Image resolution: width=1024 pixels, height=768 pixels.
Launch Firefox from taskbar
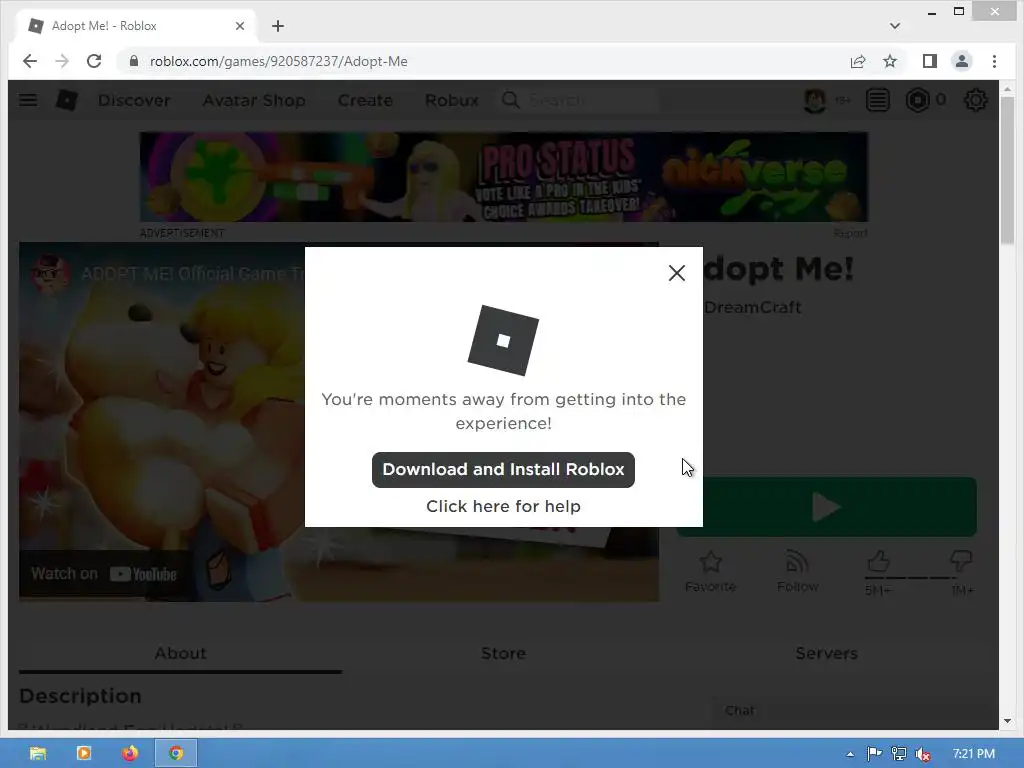coord(130,753)
